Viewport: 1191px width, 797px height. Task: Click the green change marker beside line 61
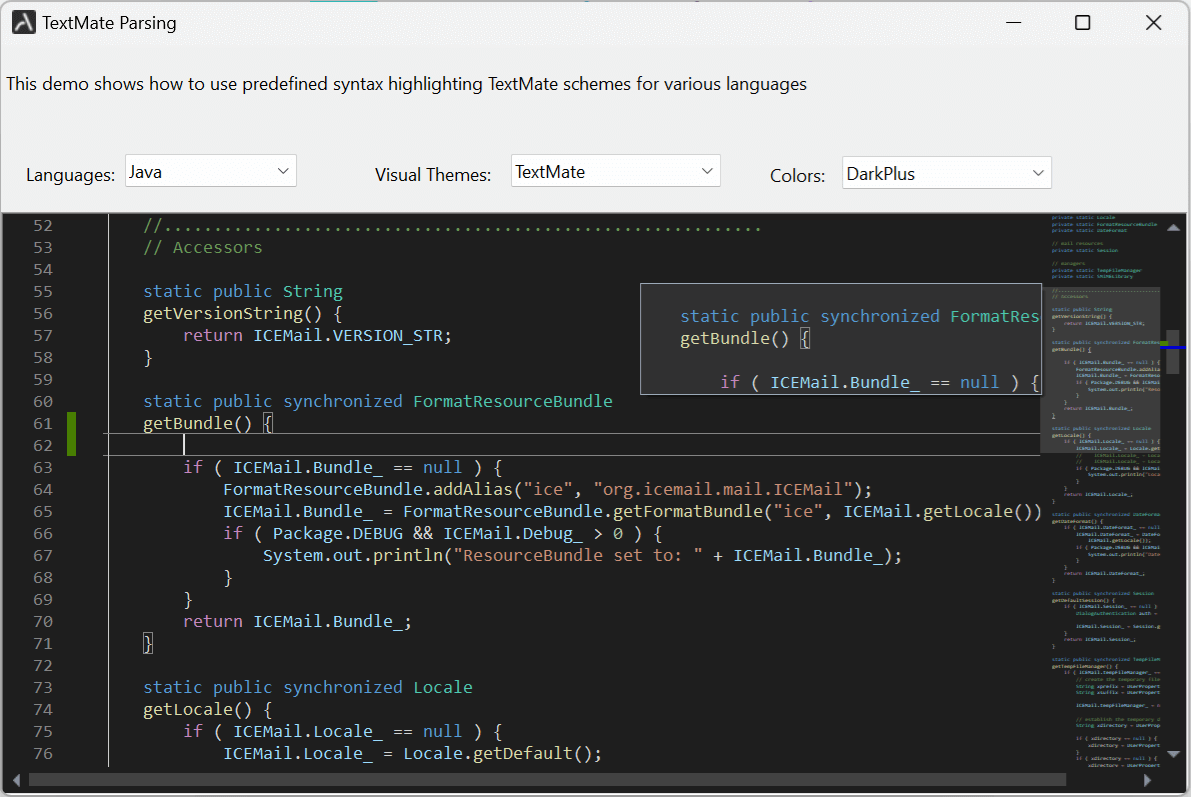pos(71,435)
